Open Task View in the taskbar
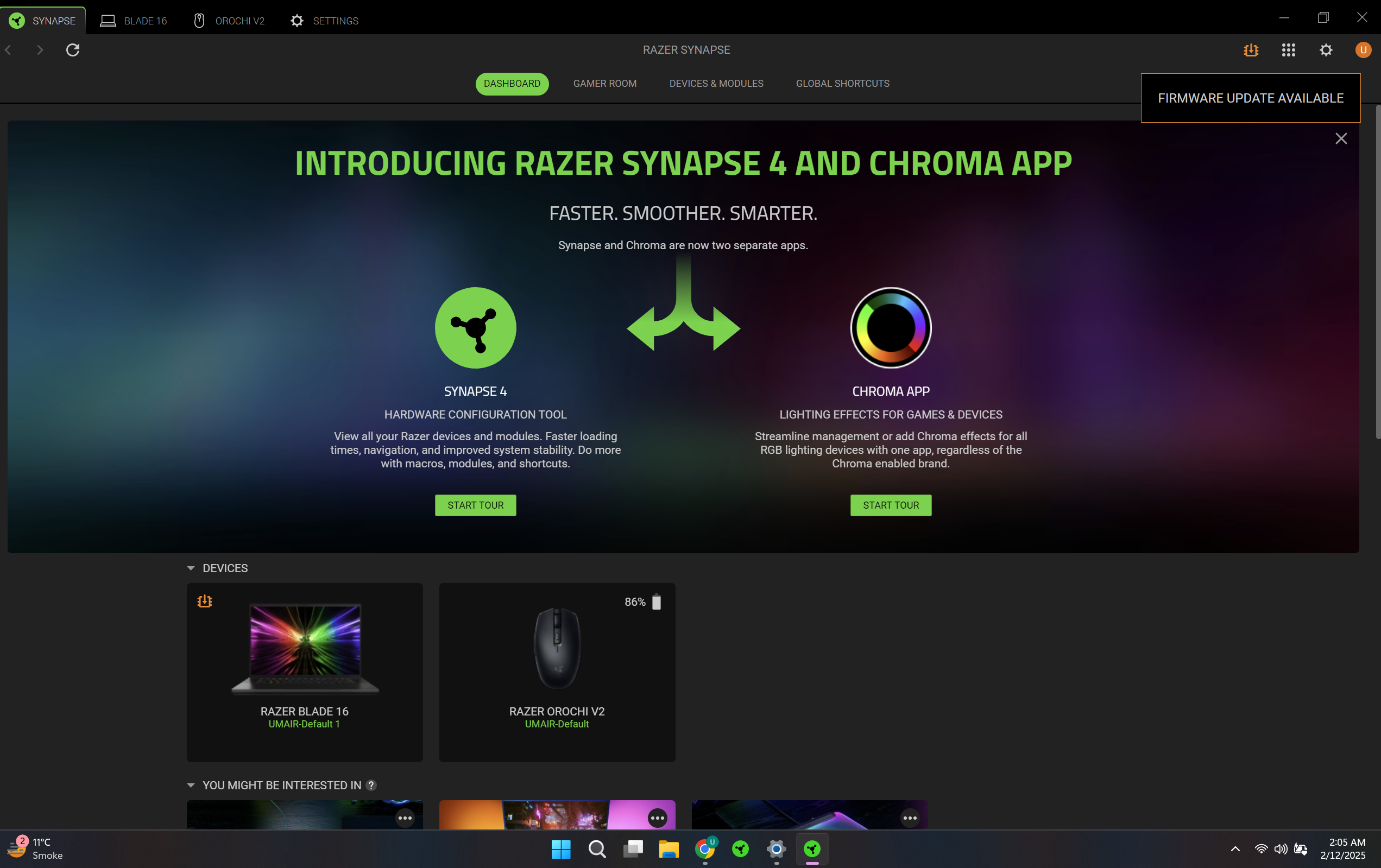This screenshot has width=1381, height=868. point(633,849)
